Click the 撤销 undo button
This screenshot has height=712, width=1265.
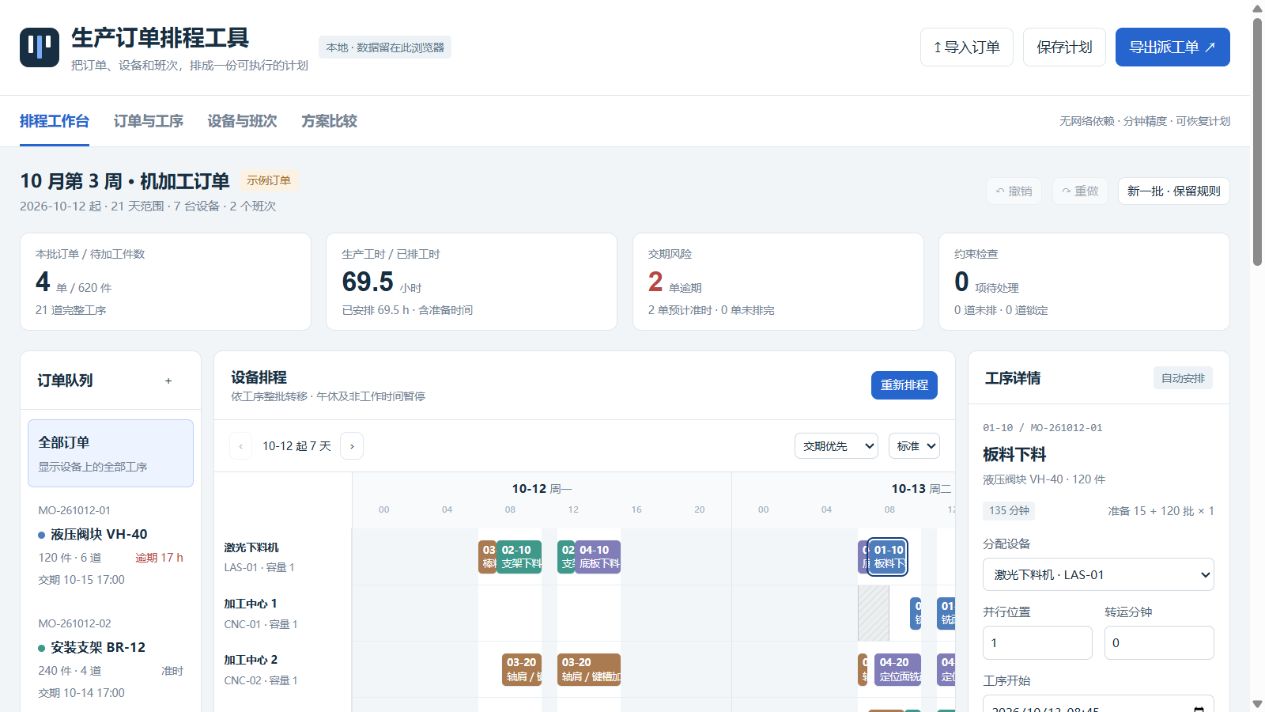pyautogui.click(x=1014, y=191)
